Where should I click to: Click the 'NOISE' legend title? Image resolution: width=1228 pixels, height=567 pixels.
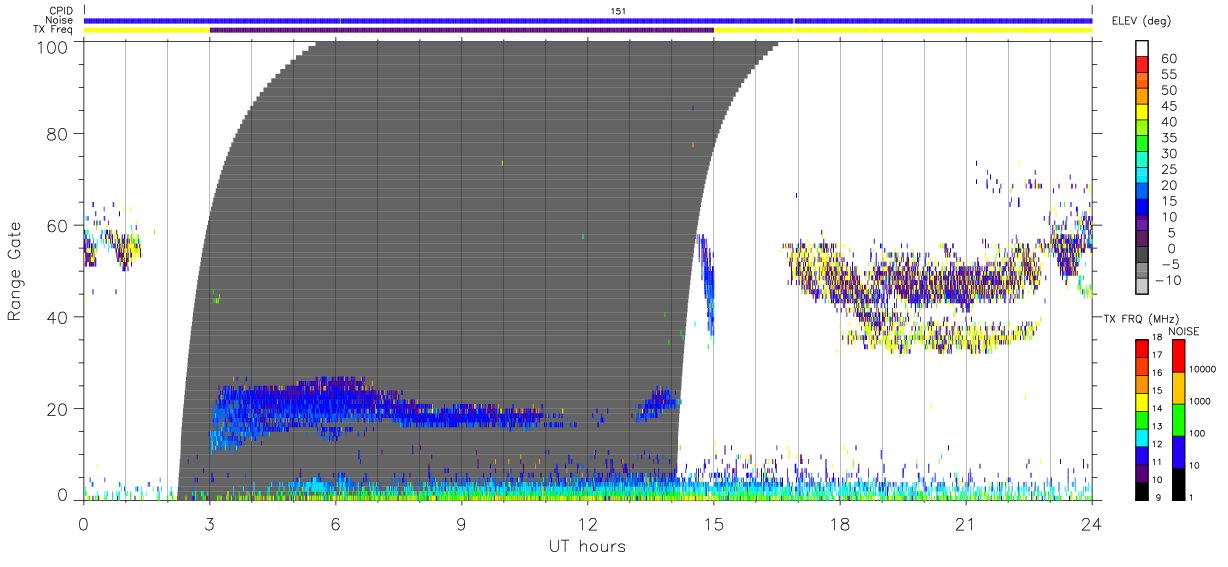pos(1185,331)
